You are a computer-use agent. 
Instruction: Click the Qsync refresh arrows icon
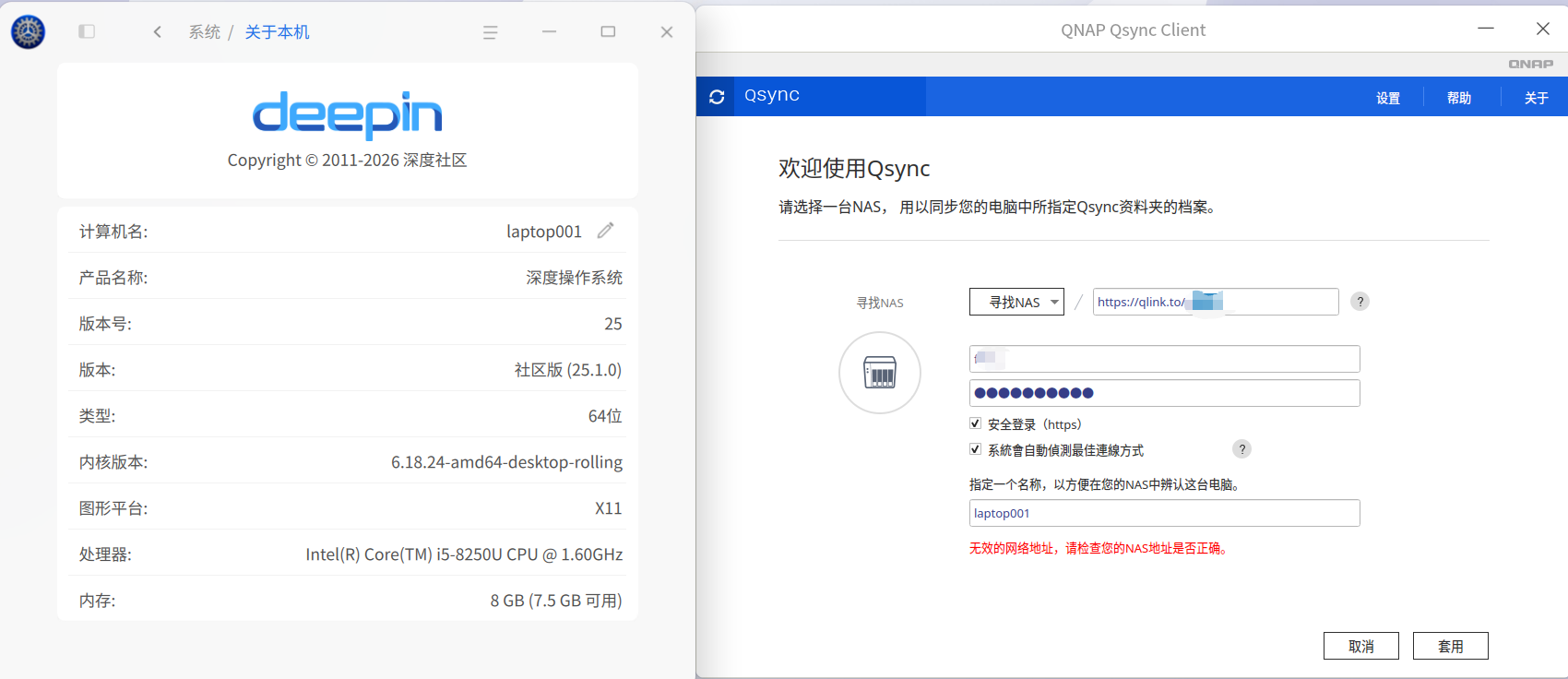coord(717,97)
